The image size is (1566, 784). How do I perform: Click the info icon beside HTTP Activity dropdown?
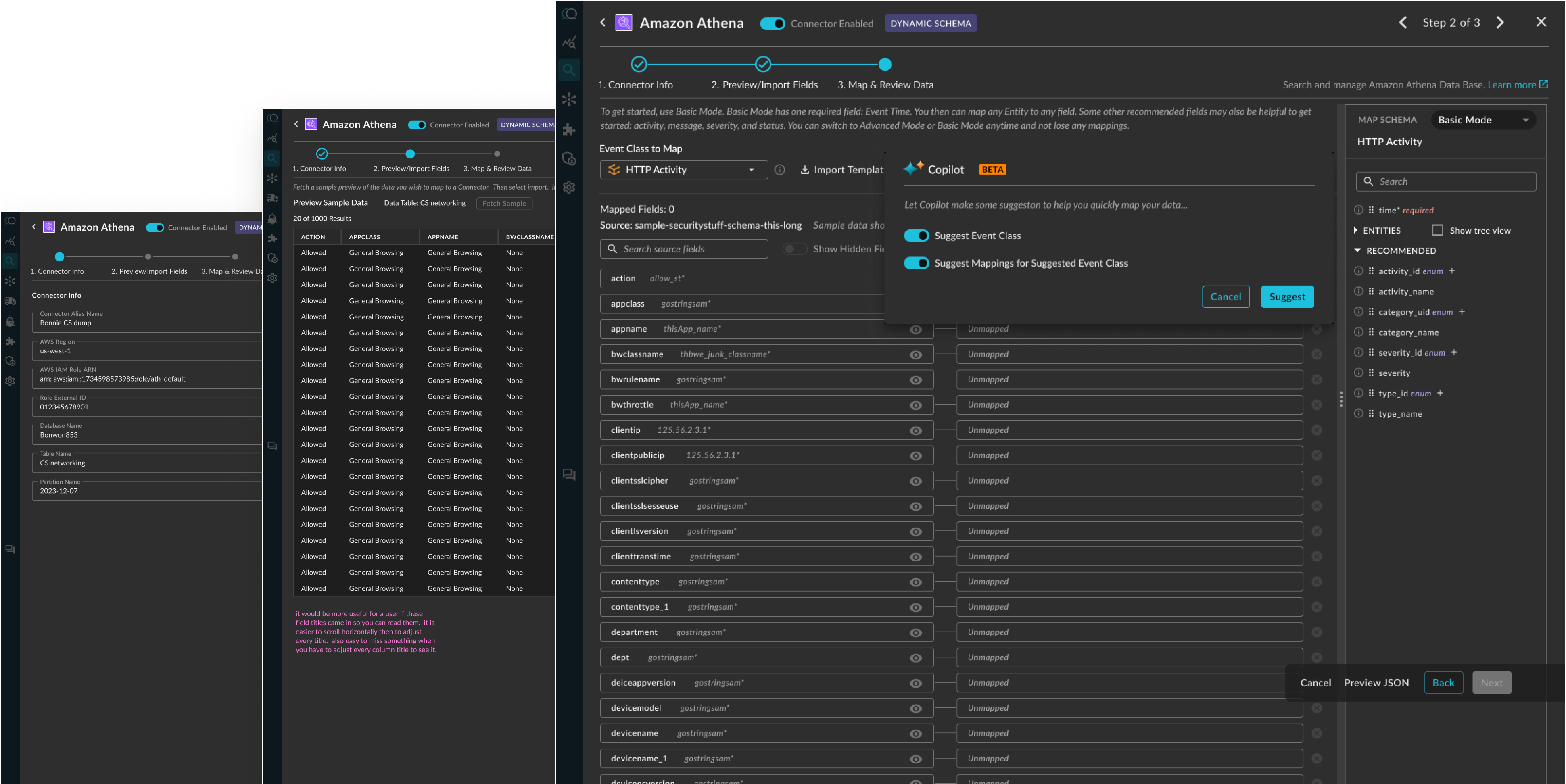coord(779,169)
